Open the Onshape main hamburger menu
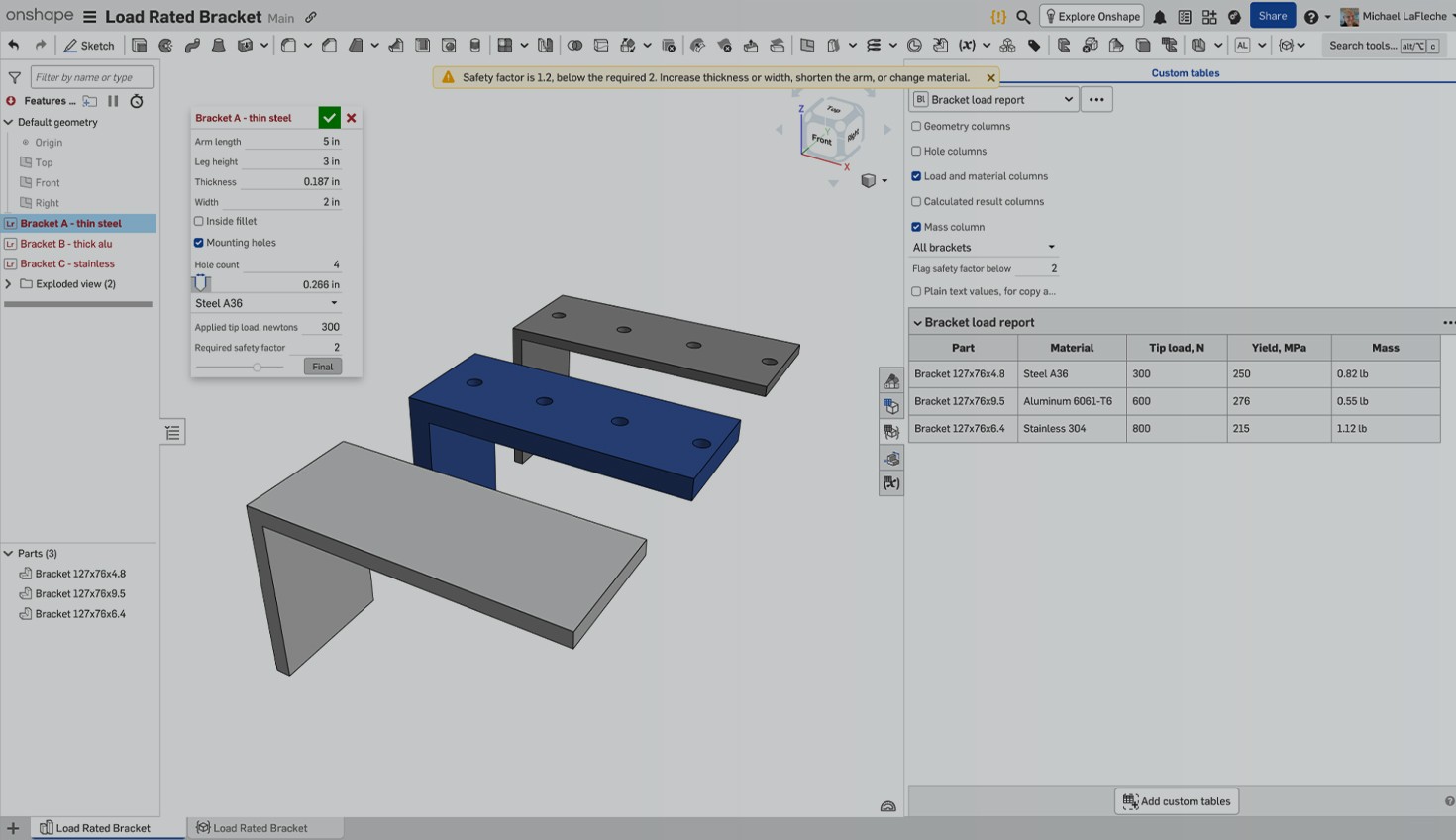The height and width of the screenshot is (840, 1456). pos(90,17)
